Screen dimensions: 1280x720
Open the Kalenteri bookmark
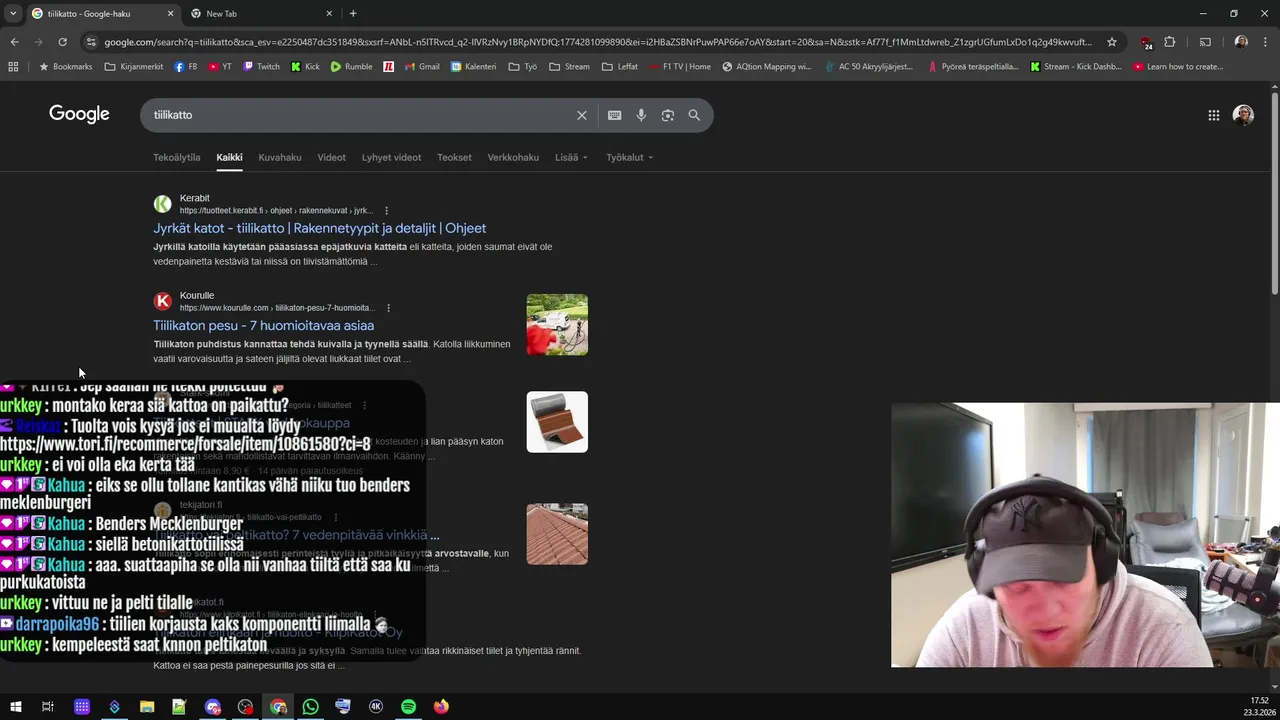point(473,67)
